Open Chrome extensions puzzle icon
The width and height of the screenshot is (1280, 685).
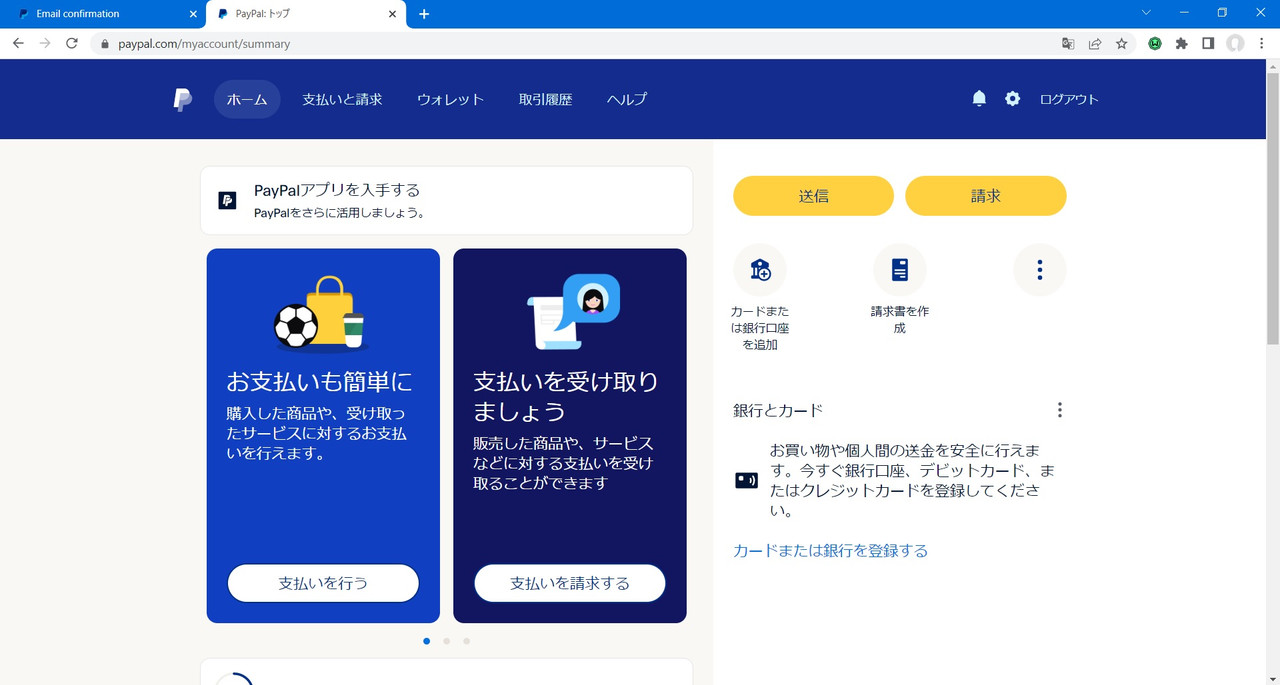(x=1181, y=44)
